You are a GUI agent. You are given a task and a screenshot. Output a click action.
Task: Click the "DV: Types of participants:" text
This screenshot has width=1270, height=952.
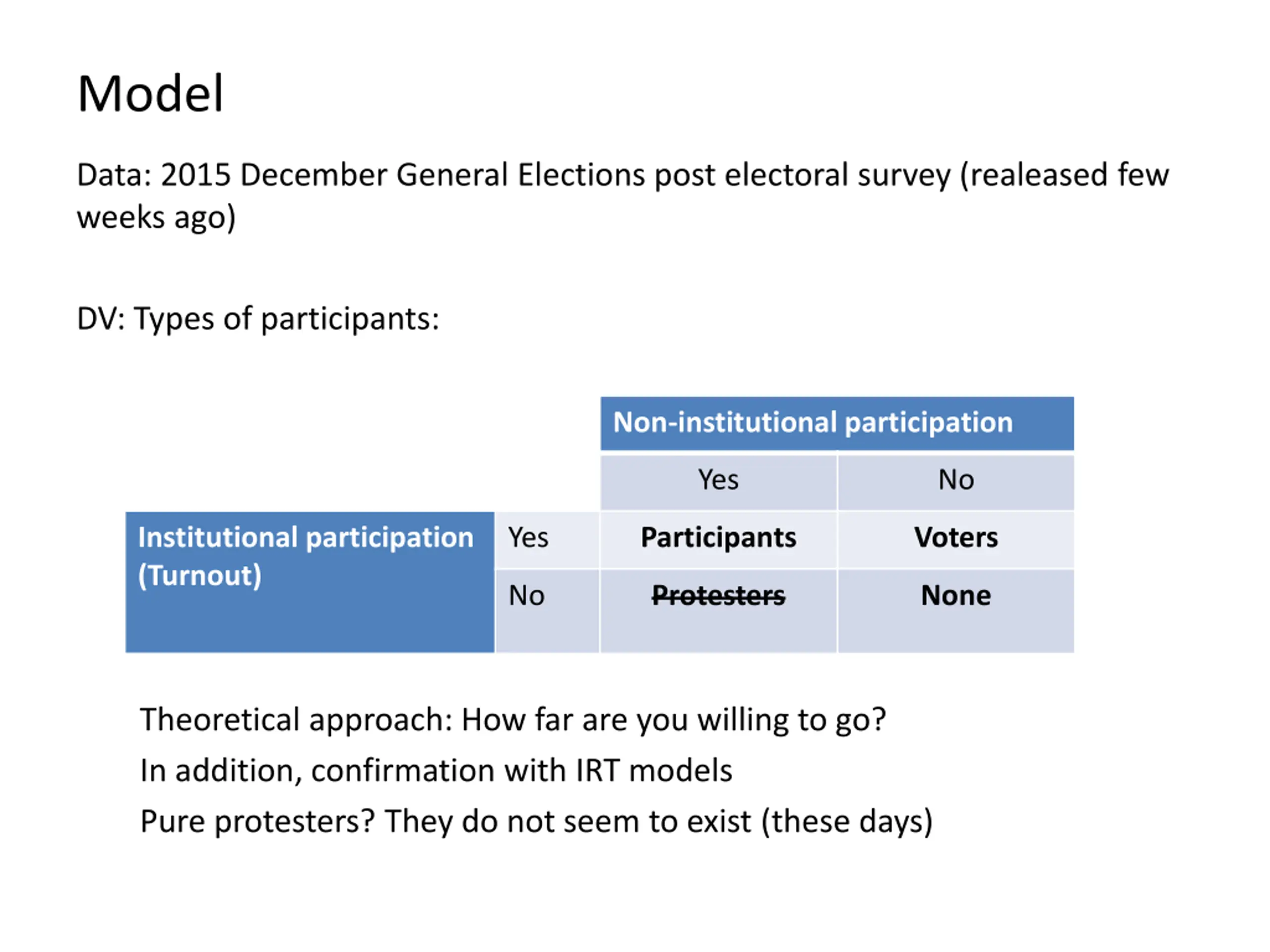258,319
